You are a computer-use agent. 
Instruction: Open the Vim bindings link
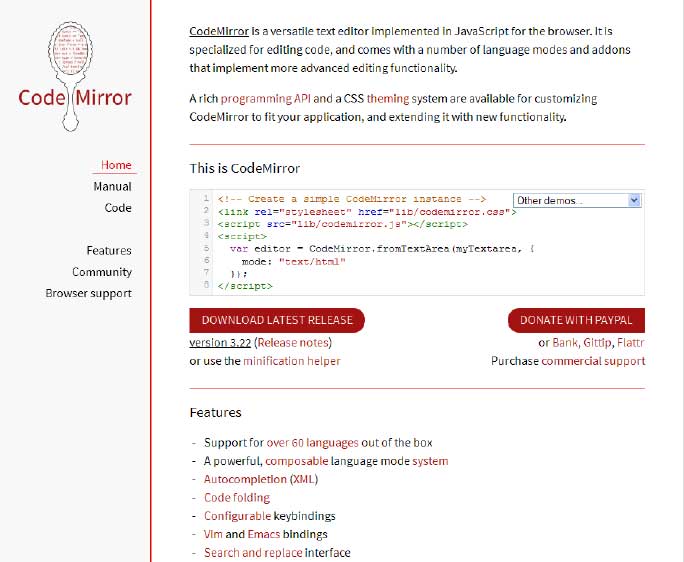tap(213, 534)
